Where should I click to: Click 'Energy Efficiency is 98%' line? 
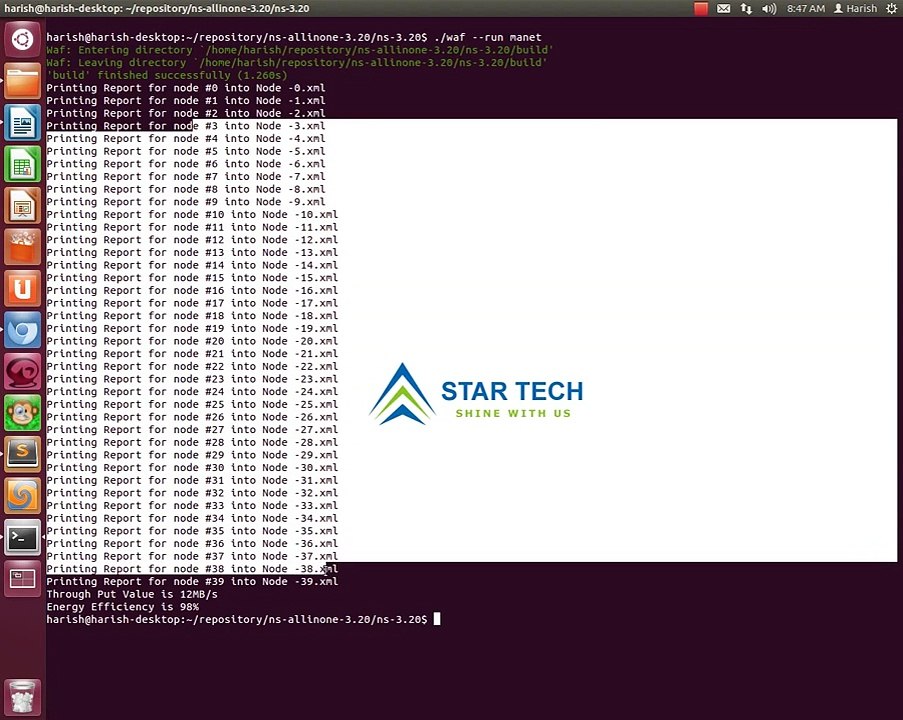[123, 608]
